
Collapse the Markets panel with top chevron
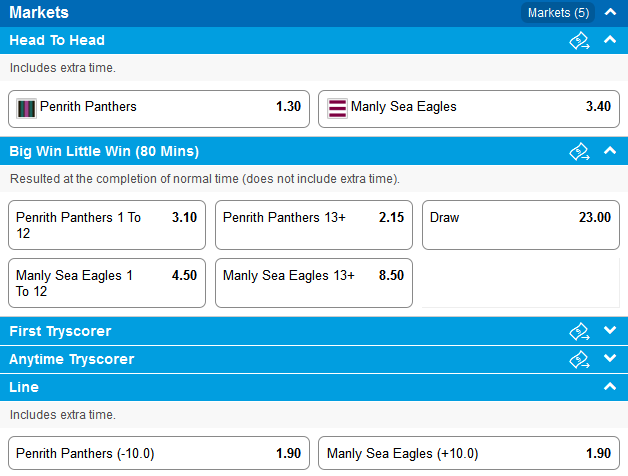(610, 12)
